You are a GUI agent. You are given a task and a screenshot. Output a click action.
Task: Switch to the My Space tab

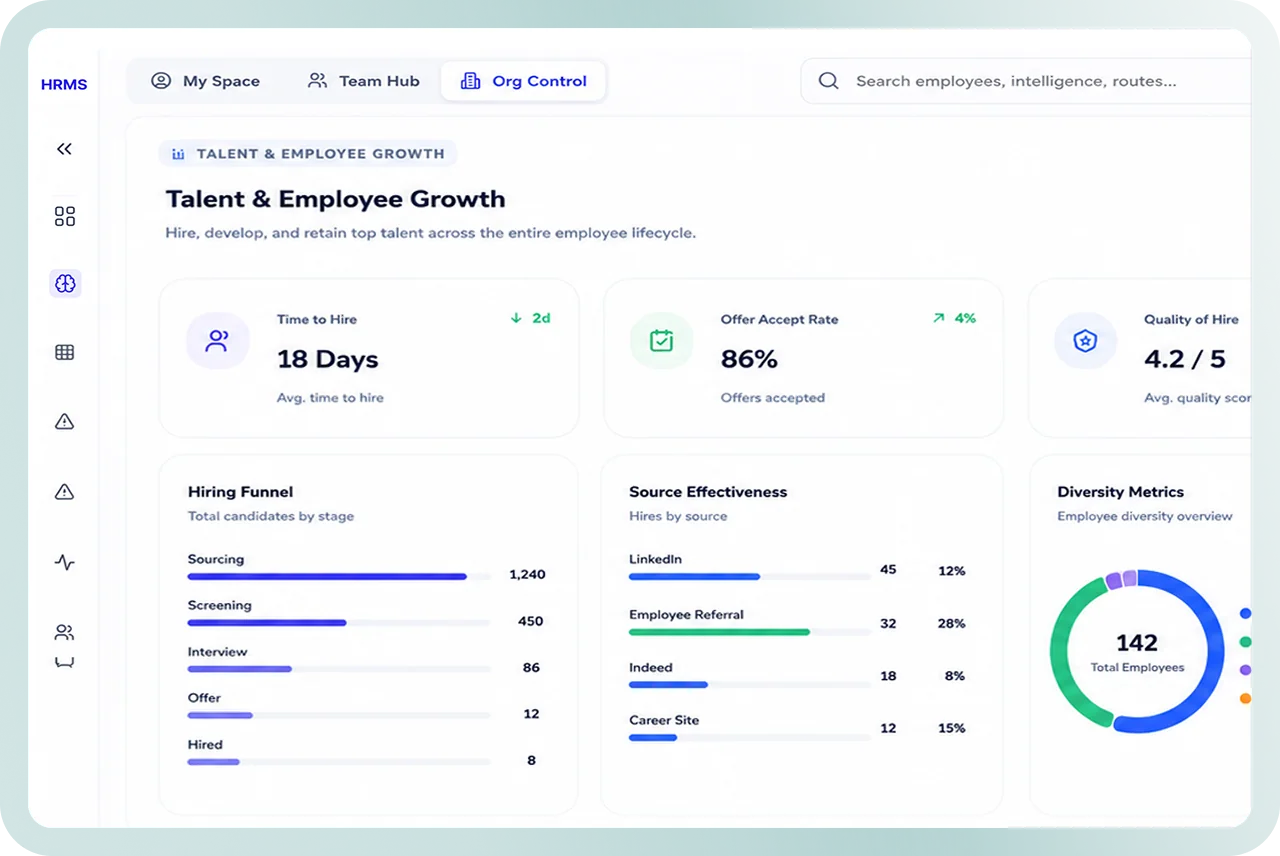[x=205, y=81]
